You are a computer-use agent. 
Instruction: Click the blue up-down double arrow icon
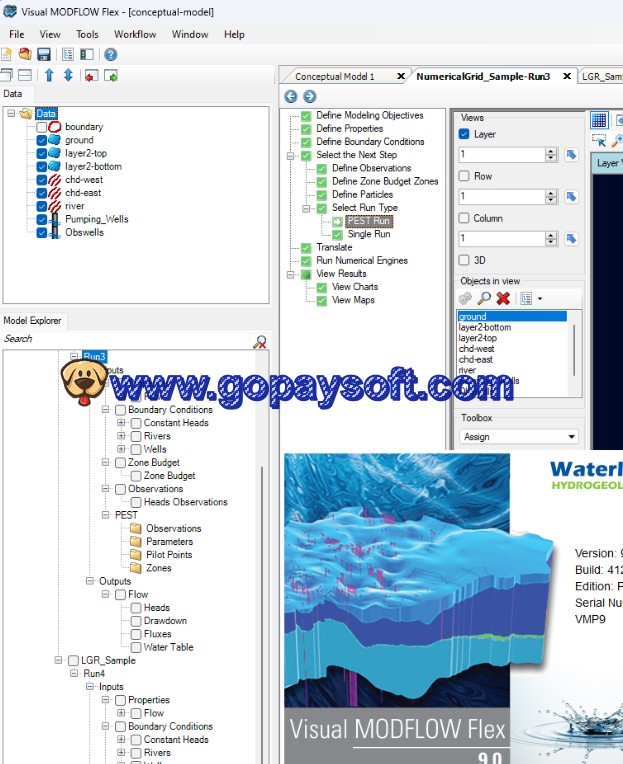[x=68, y=75]
